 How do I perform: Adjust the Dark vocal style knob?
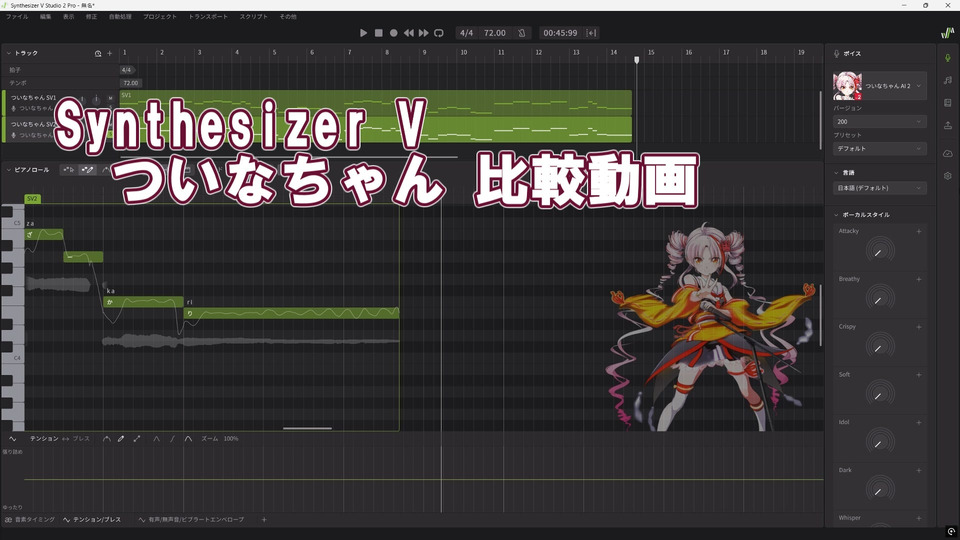click(x=880, y=490)
